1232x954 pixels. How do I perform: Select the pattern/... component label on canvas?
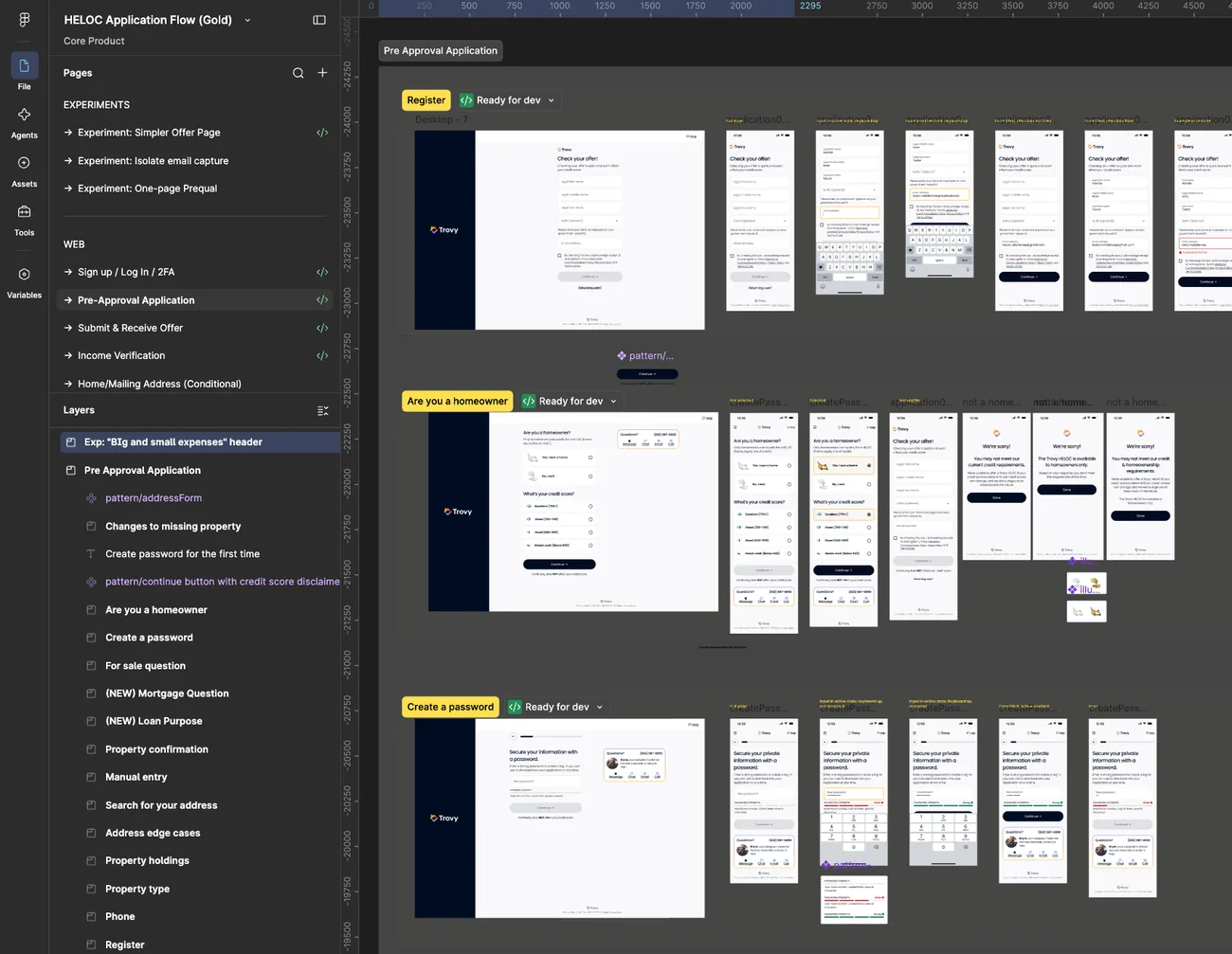(645, 356)
